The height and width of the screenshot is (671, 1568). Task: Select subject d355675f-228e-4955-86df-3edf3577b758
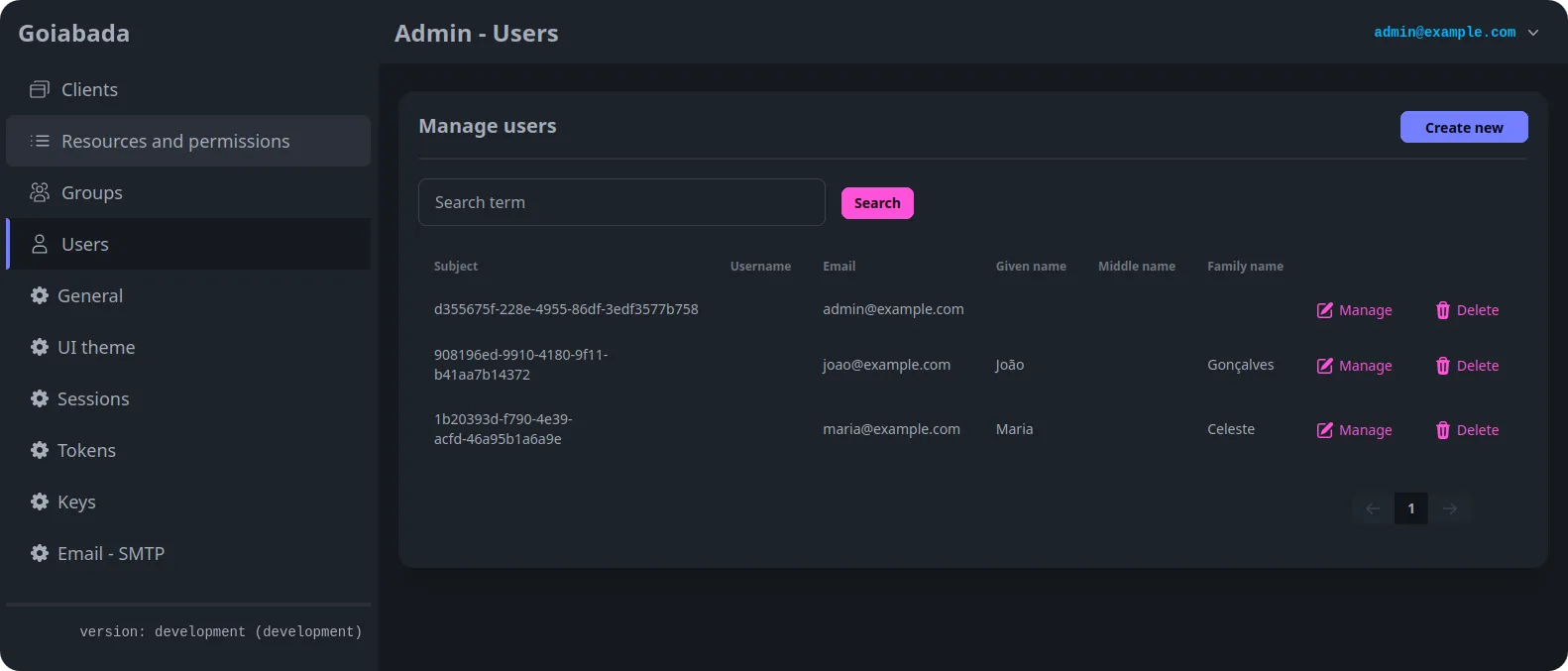coord(566,309)
